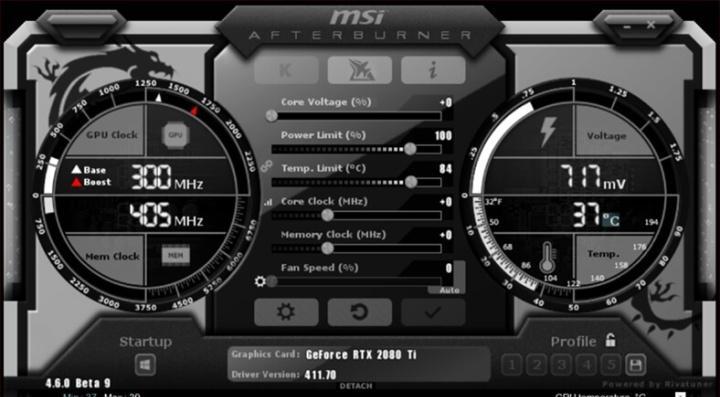Select profile slot 3
Viewport: 720px width, 397px height.
pos(561,365)
